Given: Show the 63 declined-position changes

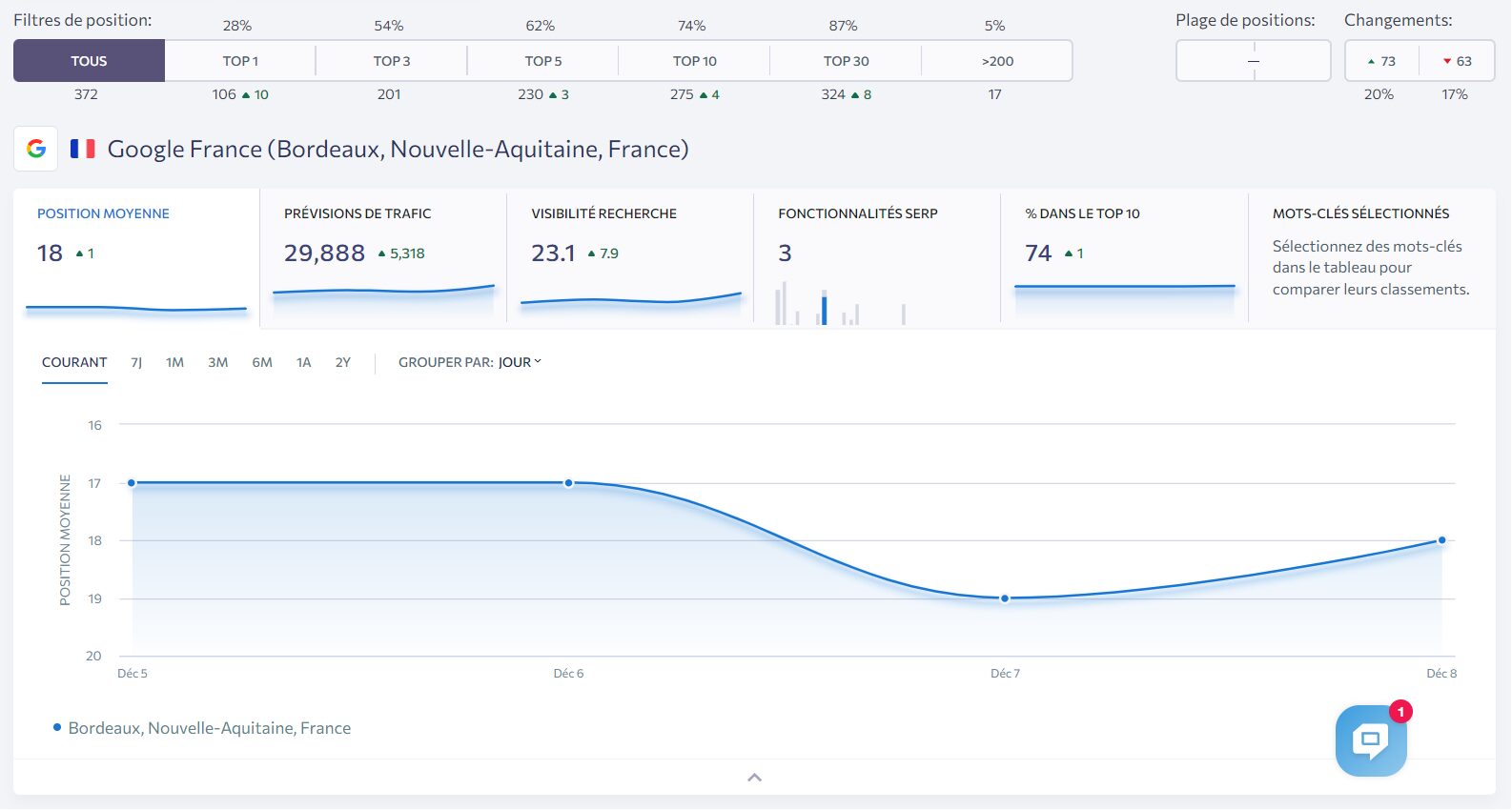Looking at the screenshot, I should coord(1457,61).
